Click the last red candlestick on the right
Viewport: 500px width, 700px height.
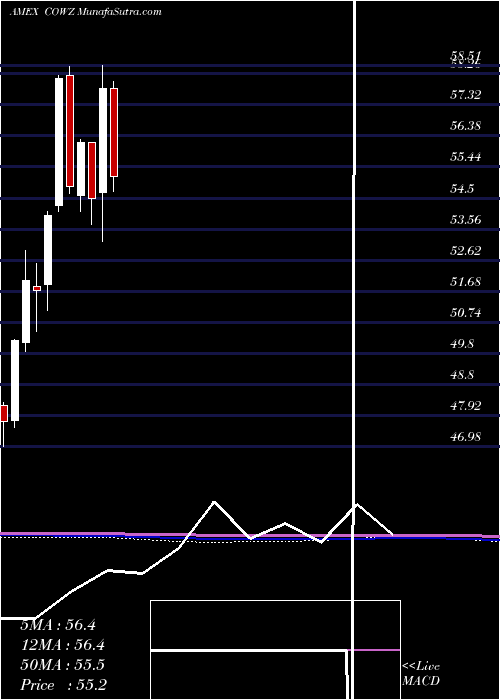(114, 133)
